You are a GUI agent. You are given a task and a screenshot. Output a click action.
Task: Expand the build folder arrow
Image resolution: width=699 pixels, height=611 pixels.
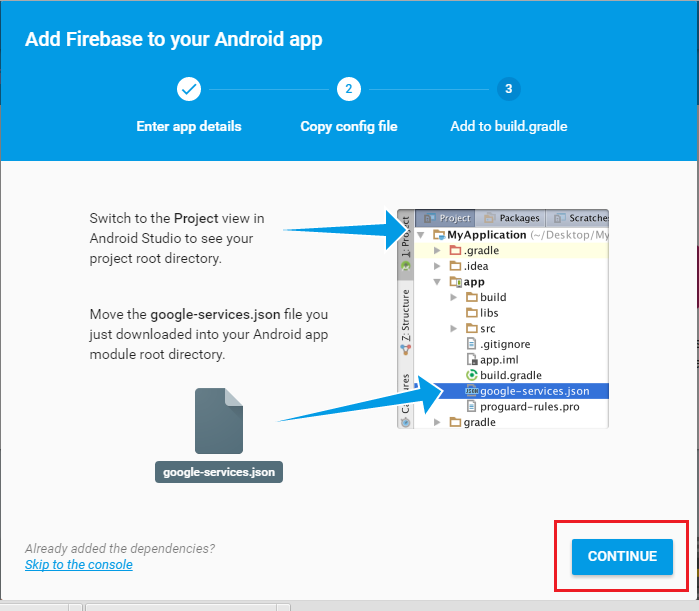[x=453, y=297]
